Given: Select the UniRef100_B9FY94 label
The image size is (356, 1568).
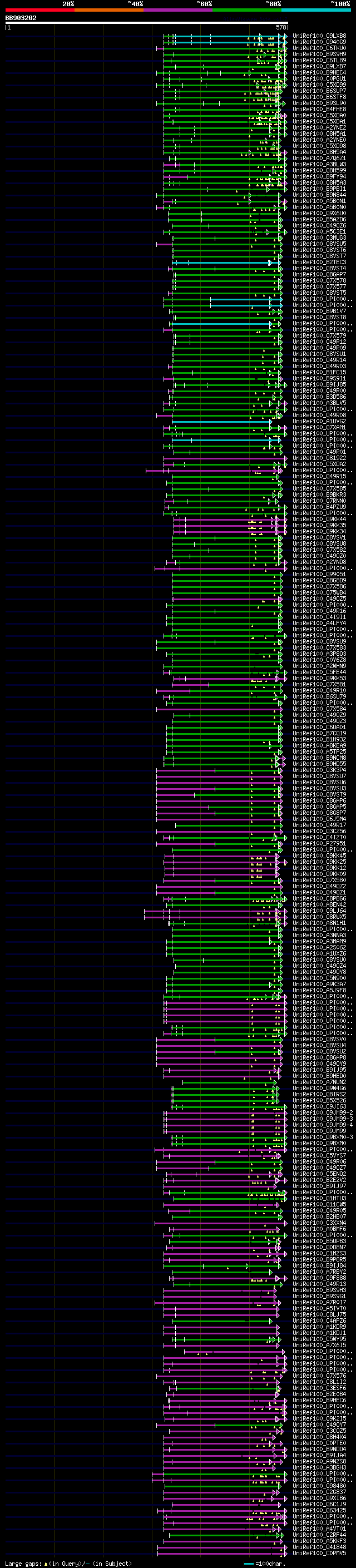Looking at the screenshot, I should 319,176.
